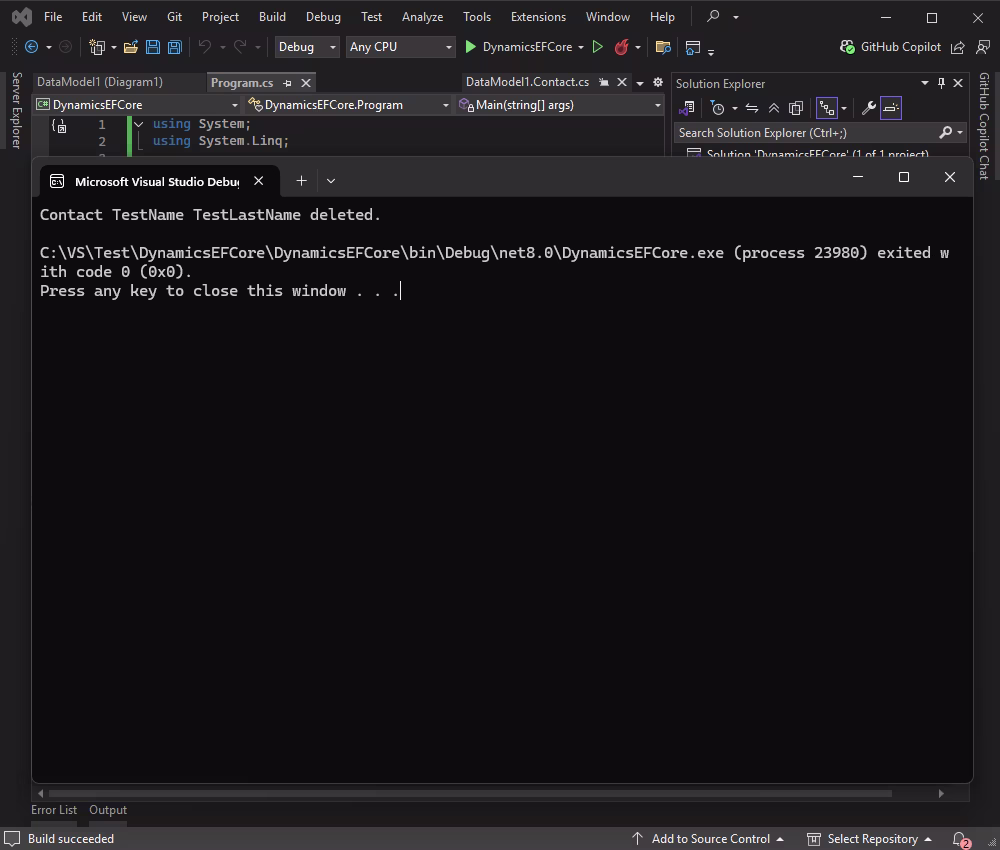1000x850 pixels.
Task: Click Start Without Debugging outline play icon
Action: (598, 47)
